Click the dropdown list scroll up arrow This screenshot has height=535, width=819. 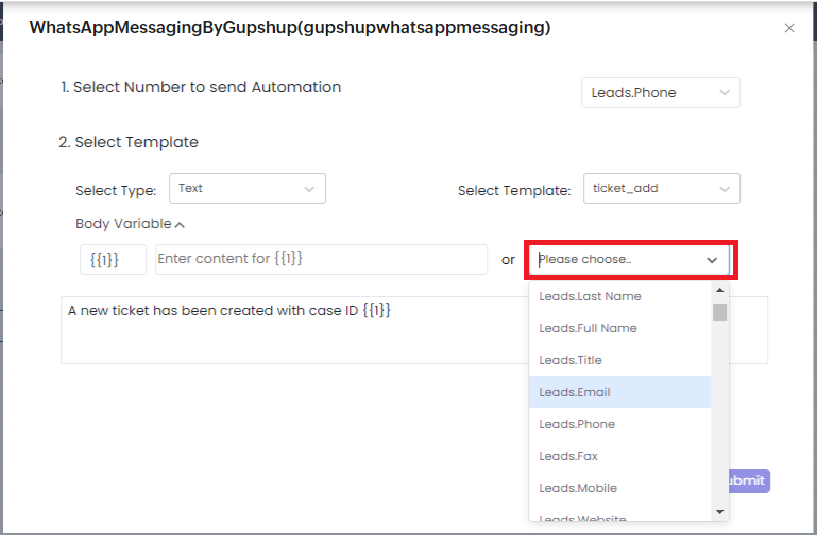[720, 290]
